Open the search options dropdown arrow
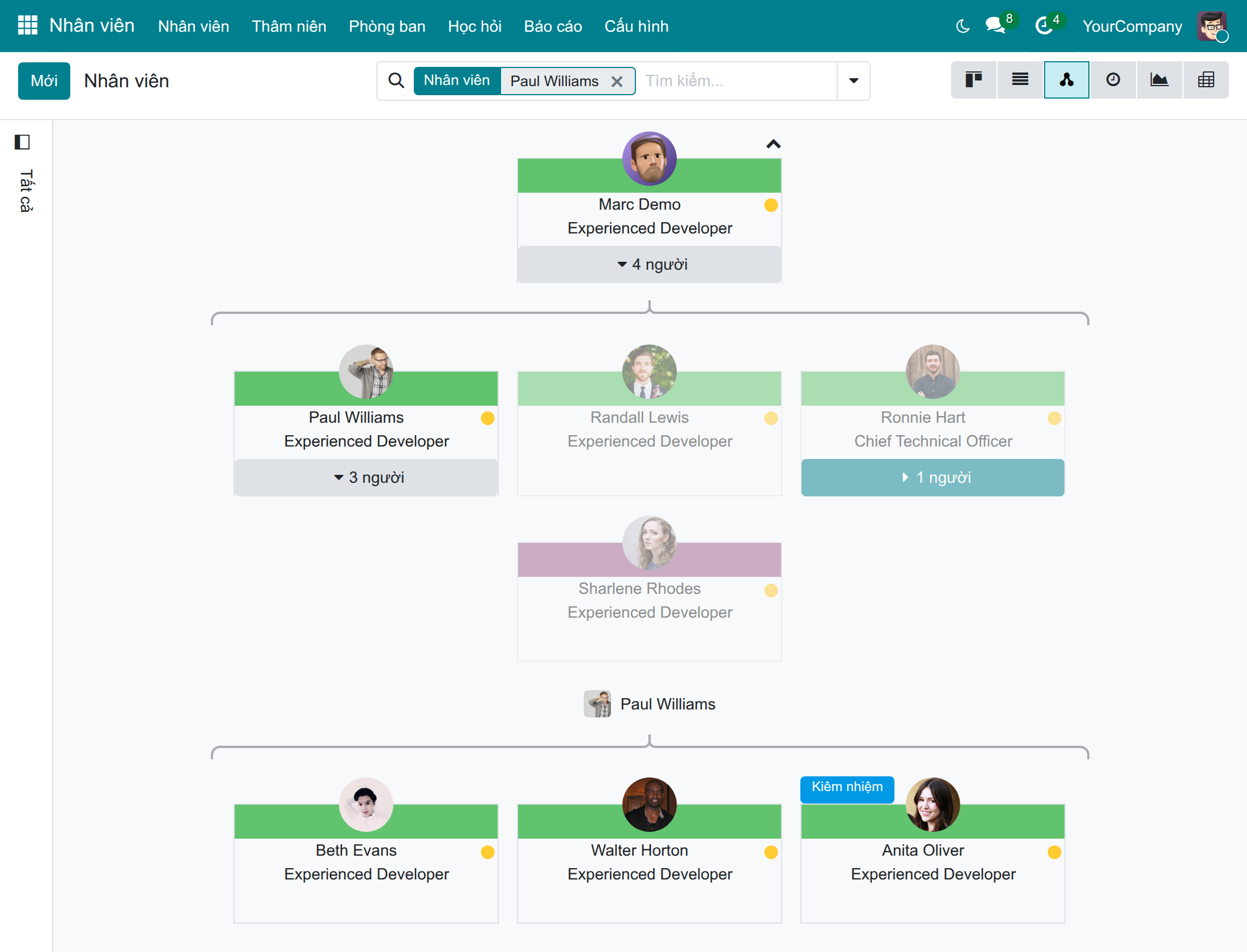The image size is (1247, 952). 854,81
